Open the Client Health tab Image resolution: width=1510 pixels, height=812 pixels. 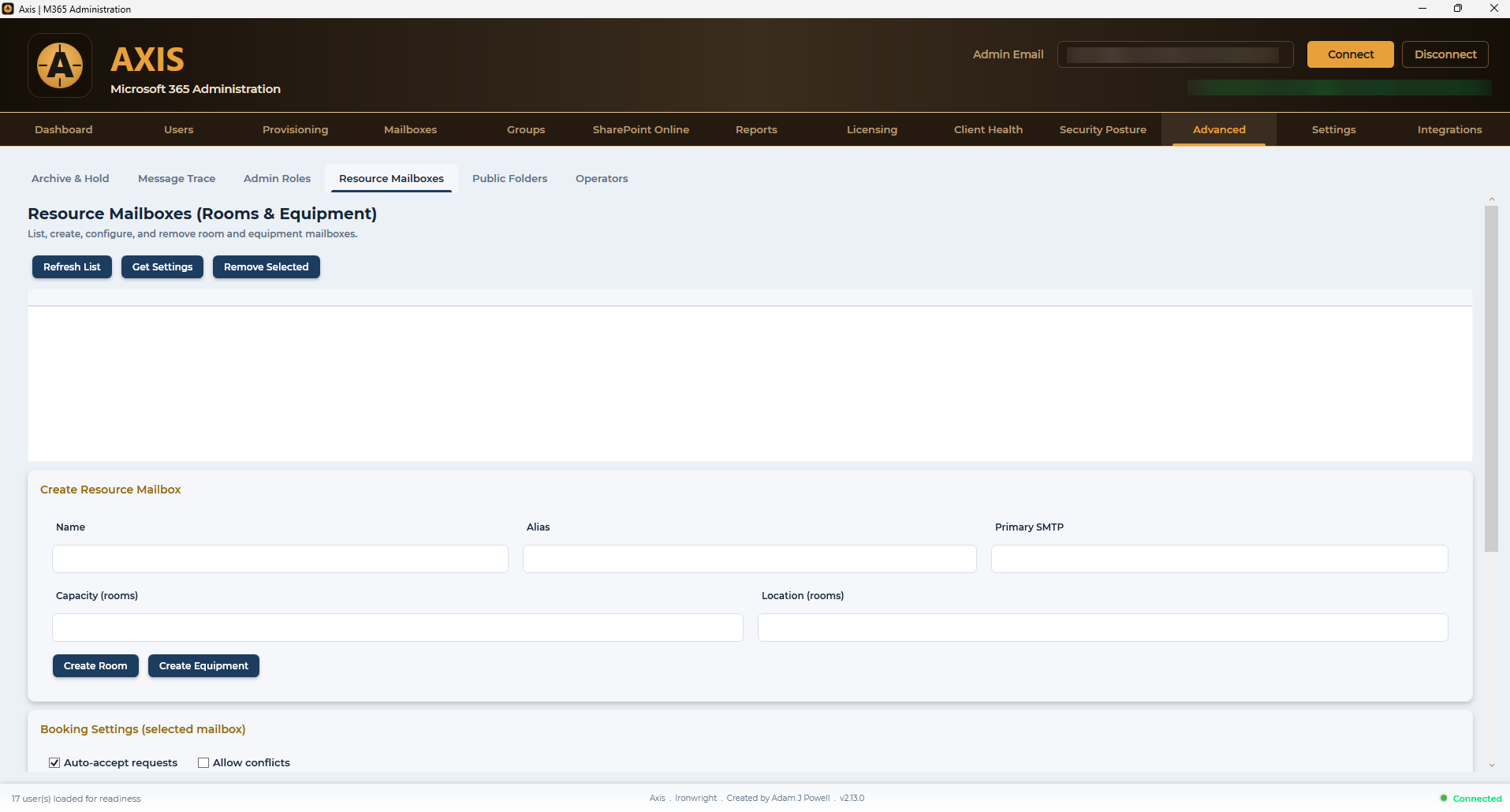[988, 129]
